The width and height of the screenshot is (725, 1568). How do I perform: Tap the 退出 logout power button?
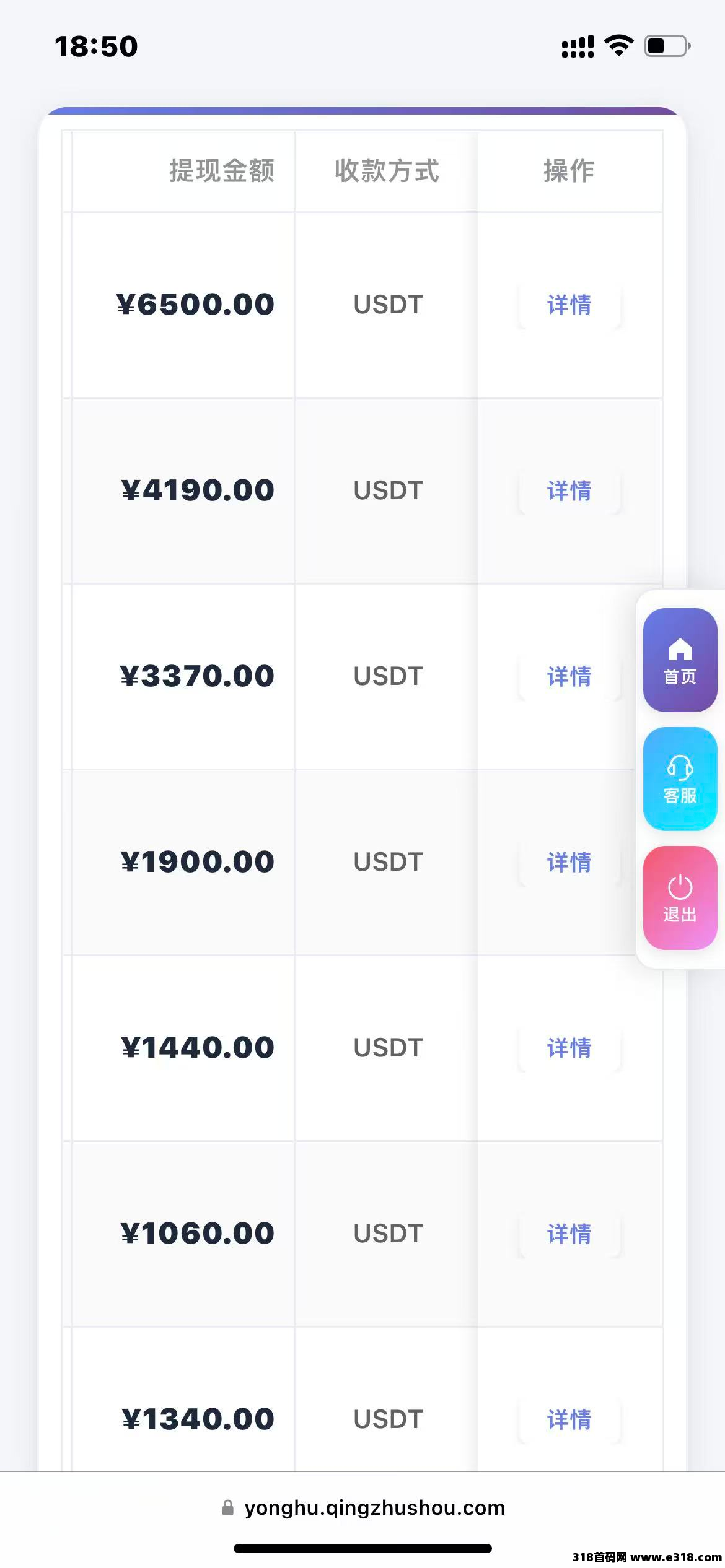(x=680, y=898)
